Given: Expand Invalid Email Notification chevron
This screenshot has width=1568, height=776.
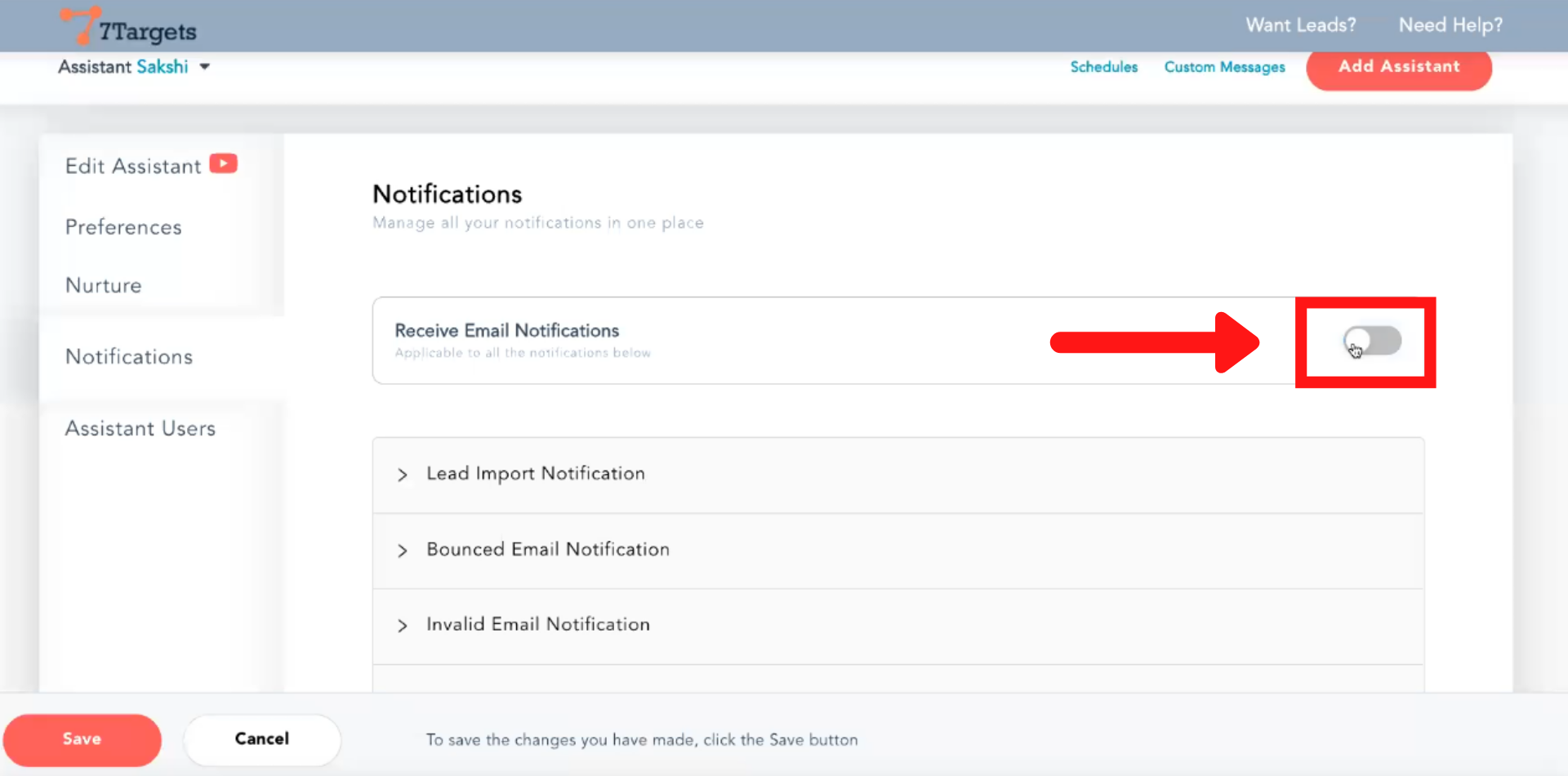Looking at the screenshot, I should click(402, 626).
